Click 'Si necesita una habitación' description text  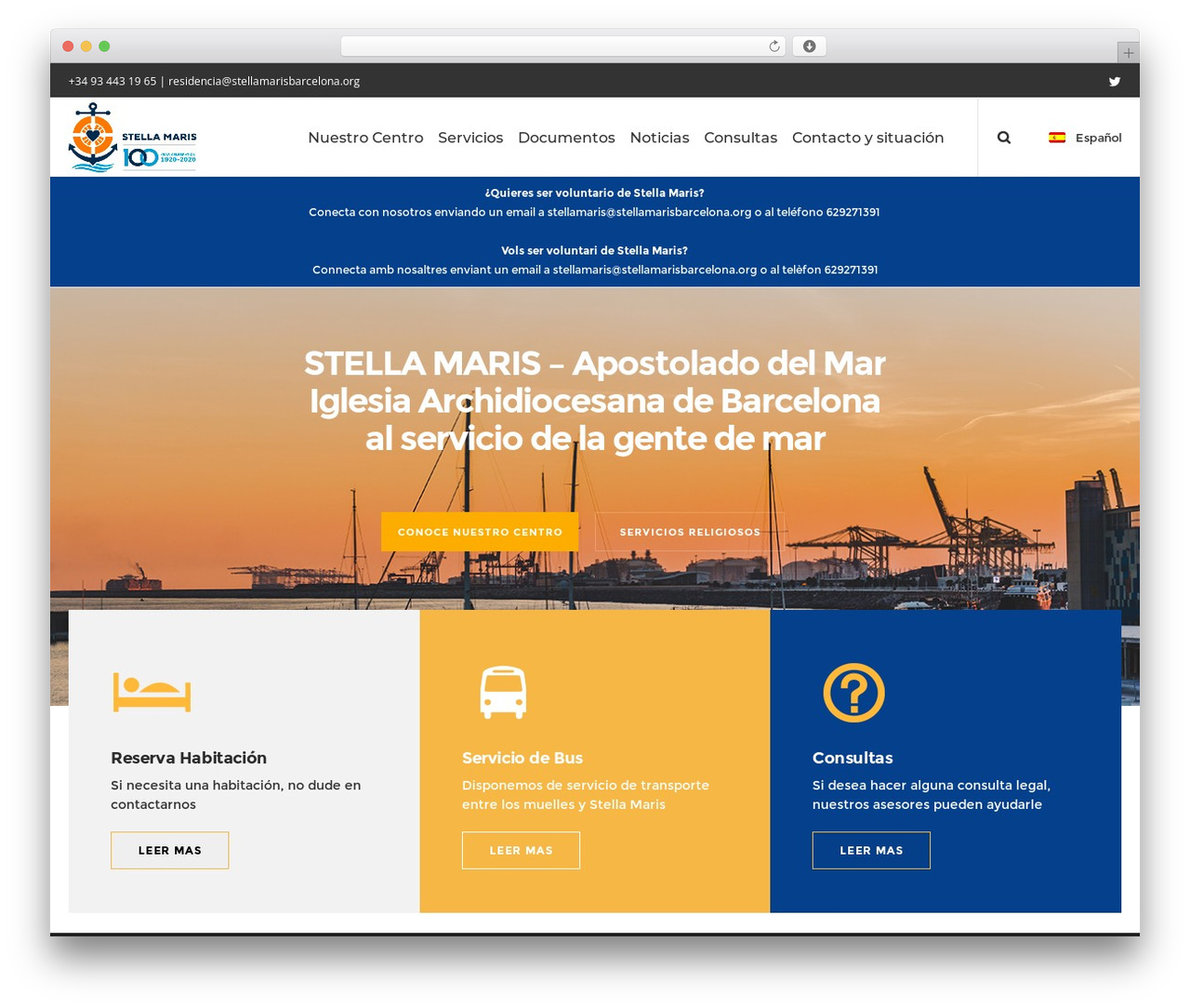(236, 795)
